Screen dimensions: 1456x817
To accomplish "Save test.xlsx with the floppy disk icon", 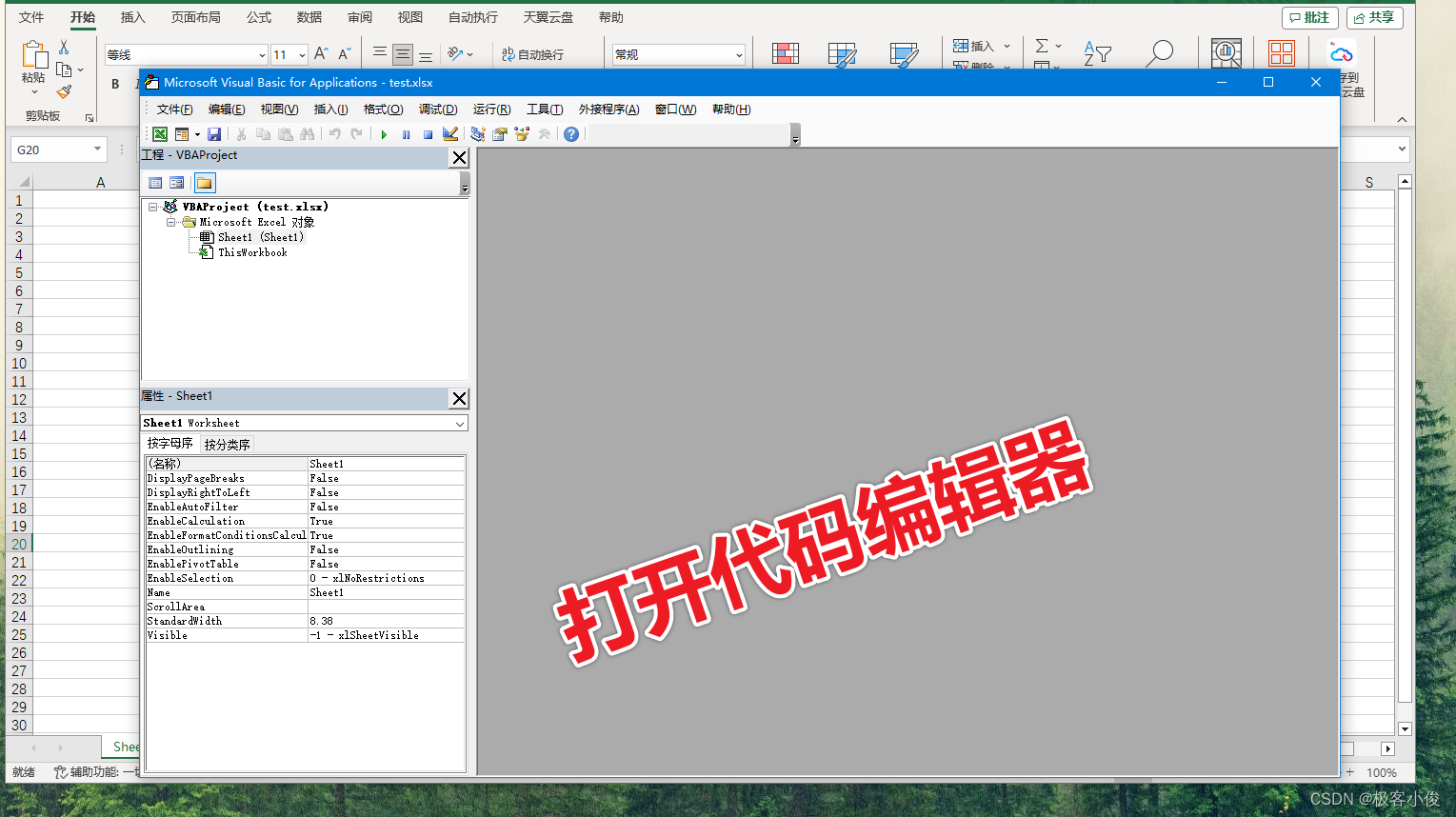I will tap(214, 134).
